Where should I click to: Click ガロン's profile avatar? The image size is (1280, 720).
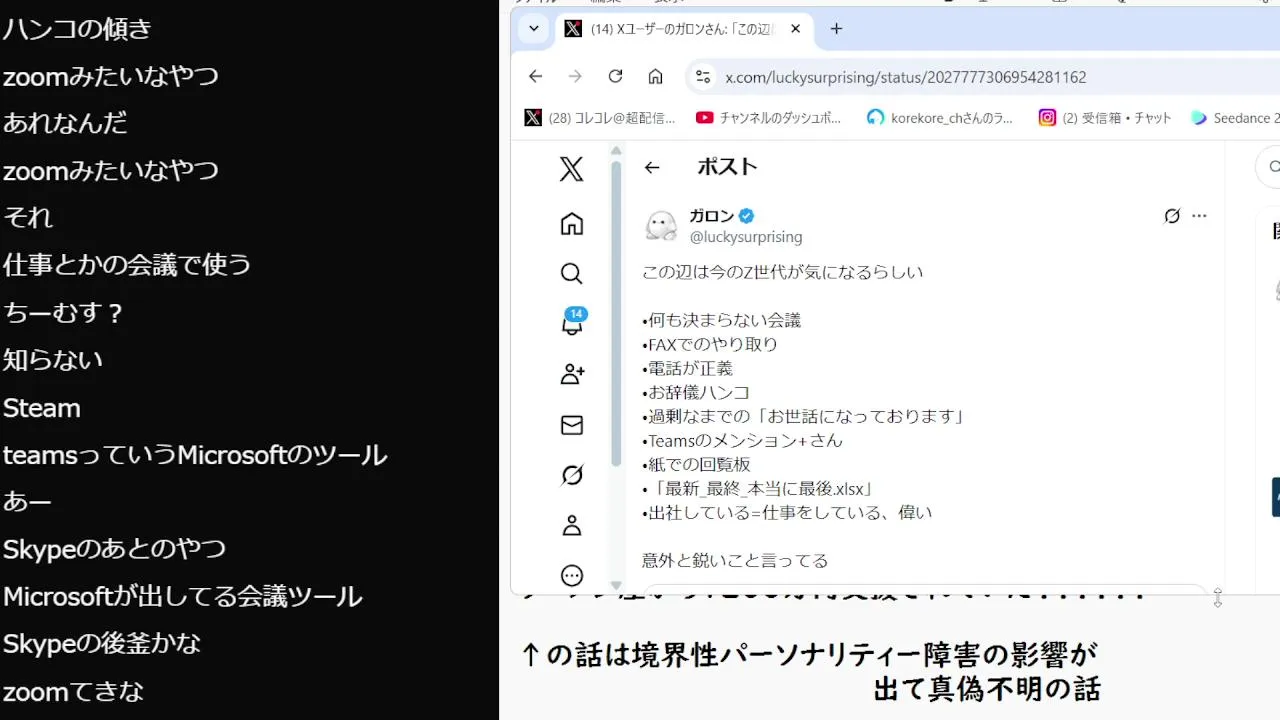pyautogui.click(x=661, y=225)
